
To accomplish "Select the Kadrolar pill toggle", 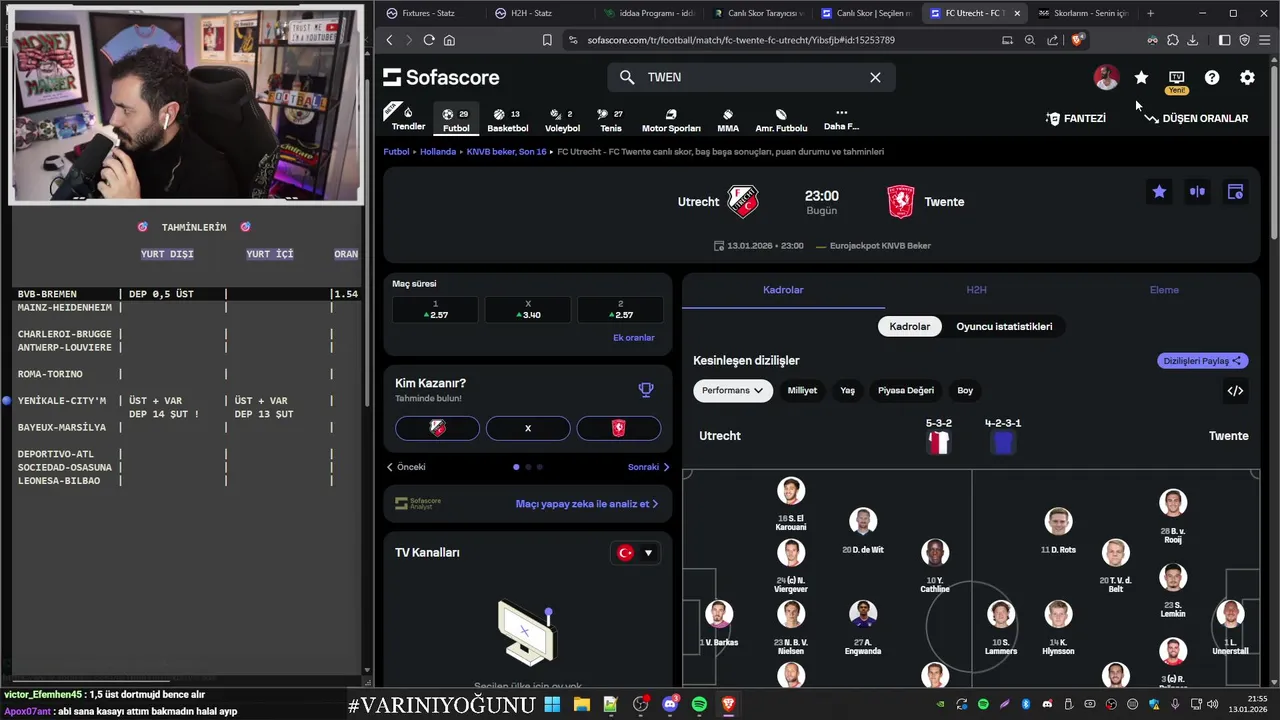I will pos(910,327).
